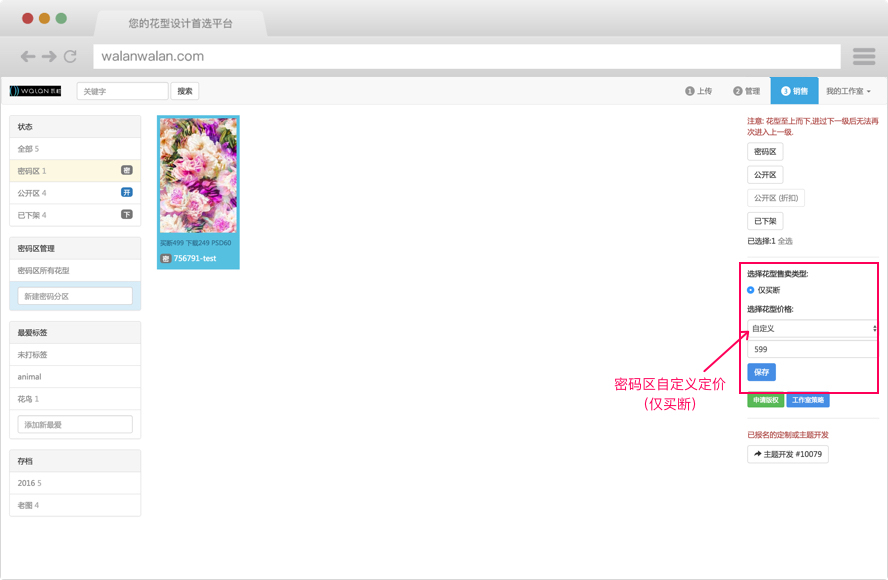This screenshot has width=888, height=580.
Task: Click the 下 badge beside 已下架
Action: pos(126,214)
